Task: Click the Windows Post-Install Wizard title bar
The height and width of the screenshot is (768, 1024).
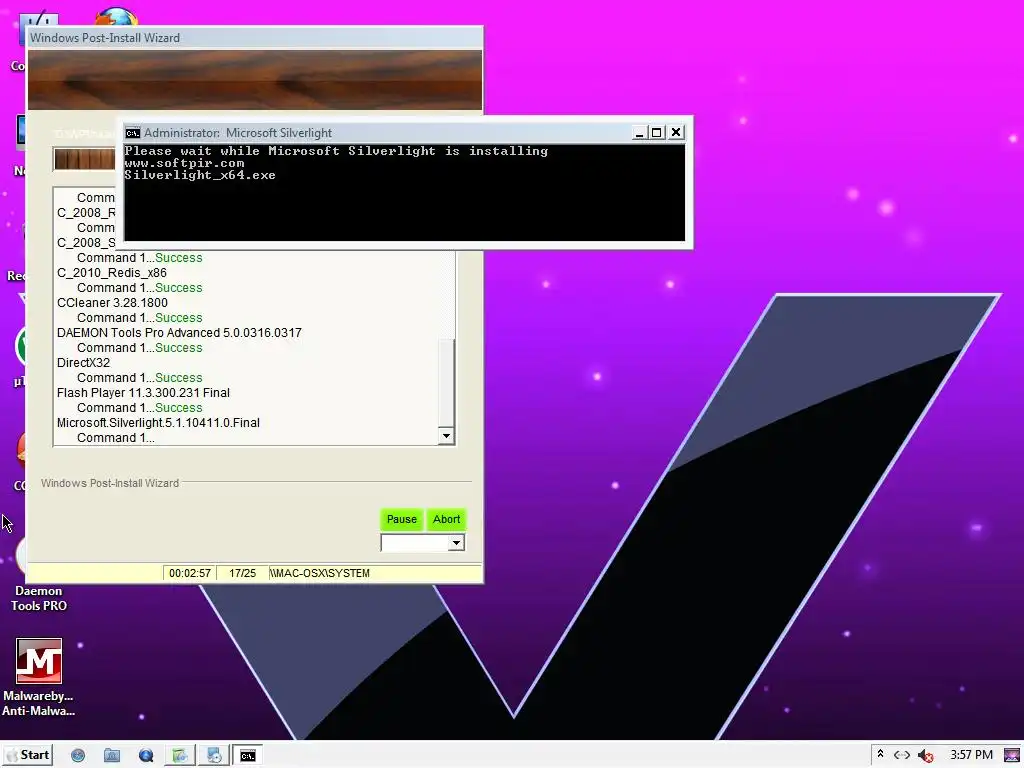Action: (255, 38)
